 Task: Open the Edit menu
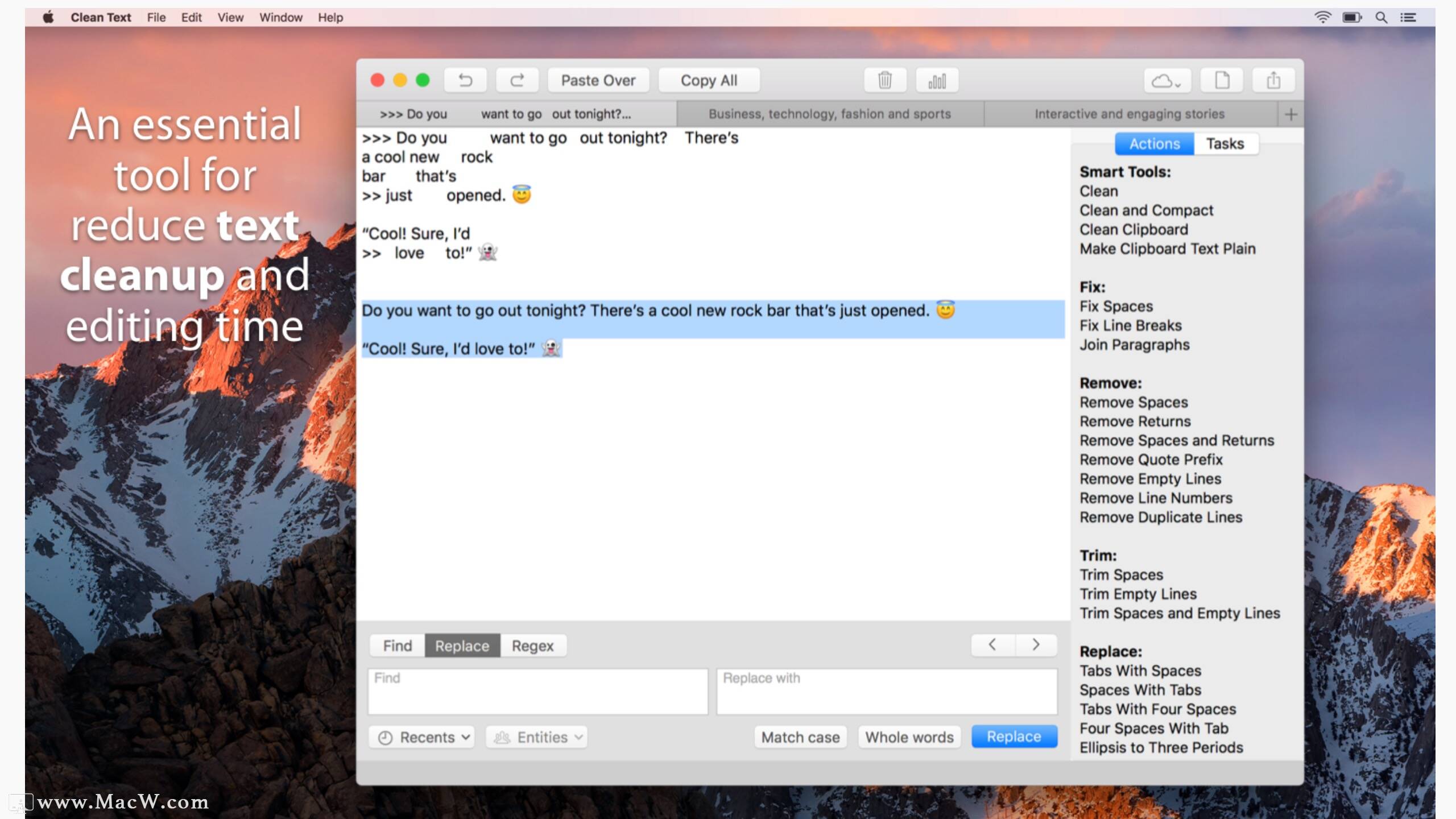tap(191, 17)
